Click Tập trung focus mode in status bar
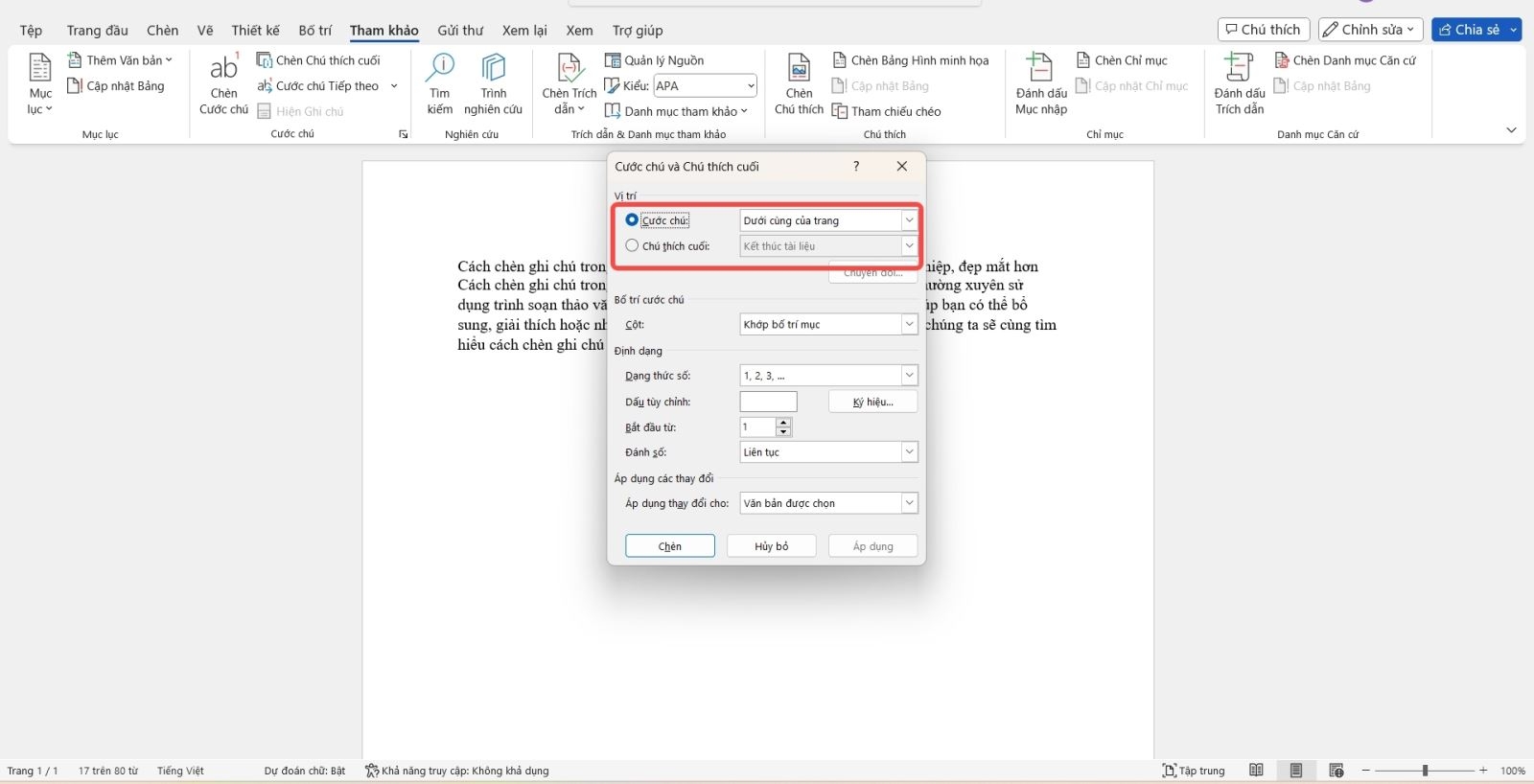 1194,771
